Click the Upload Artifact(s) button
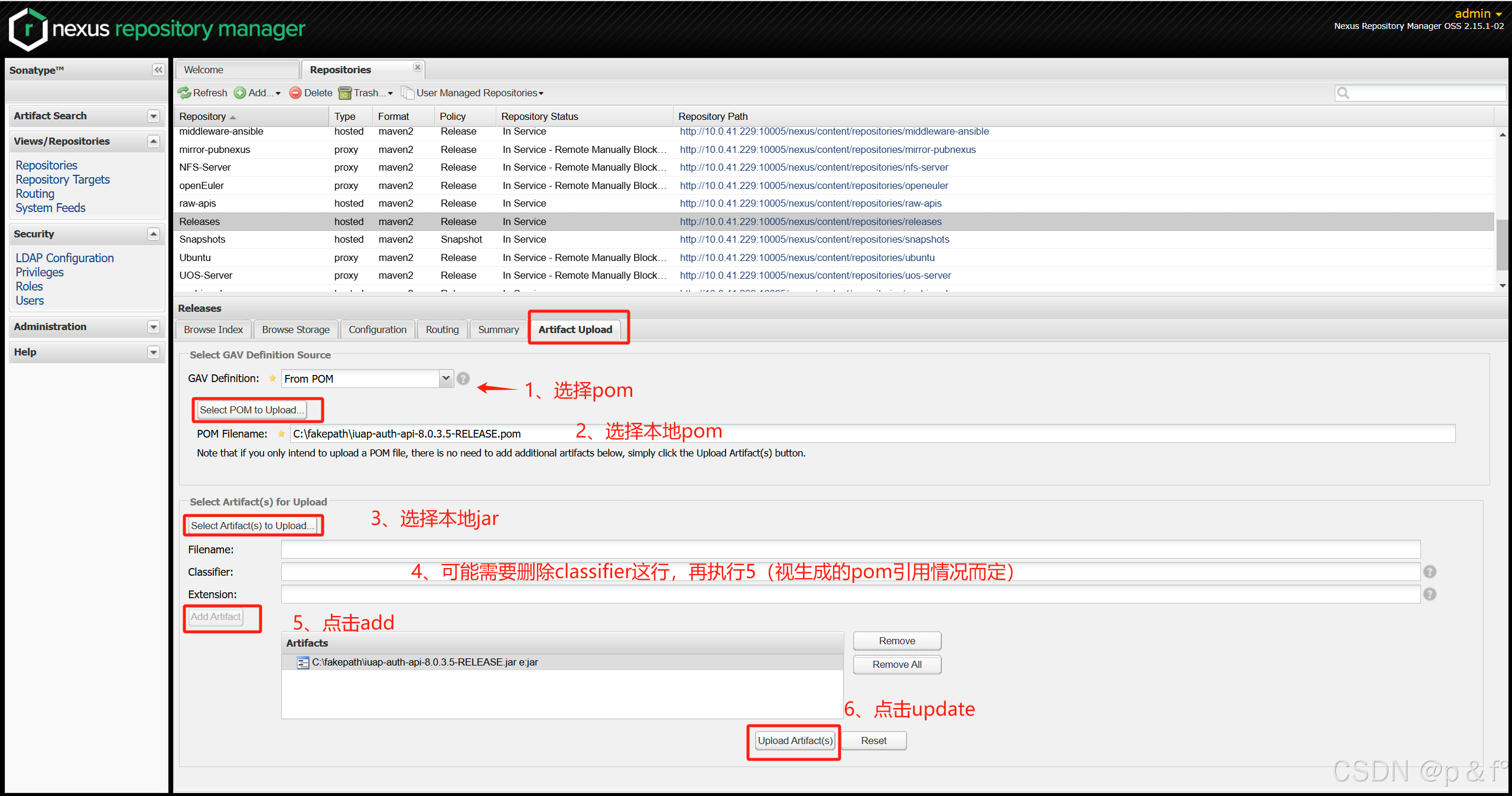The height and width of the screenshot is (796, 1512). pos(795,740)
